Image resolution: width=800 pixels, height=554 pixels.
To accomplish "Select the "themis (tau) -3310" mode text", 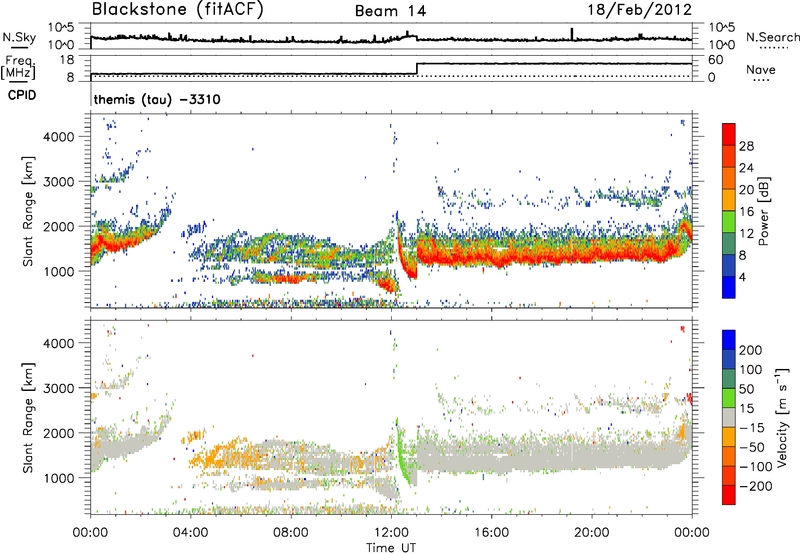I will [157, 99].
